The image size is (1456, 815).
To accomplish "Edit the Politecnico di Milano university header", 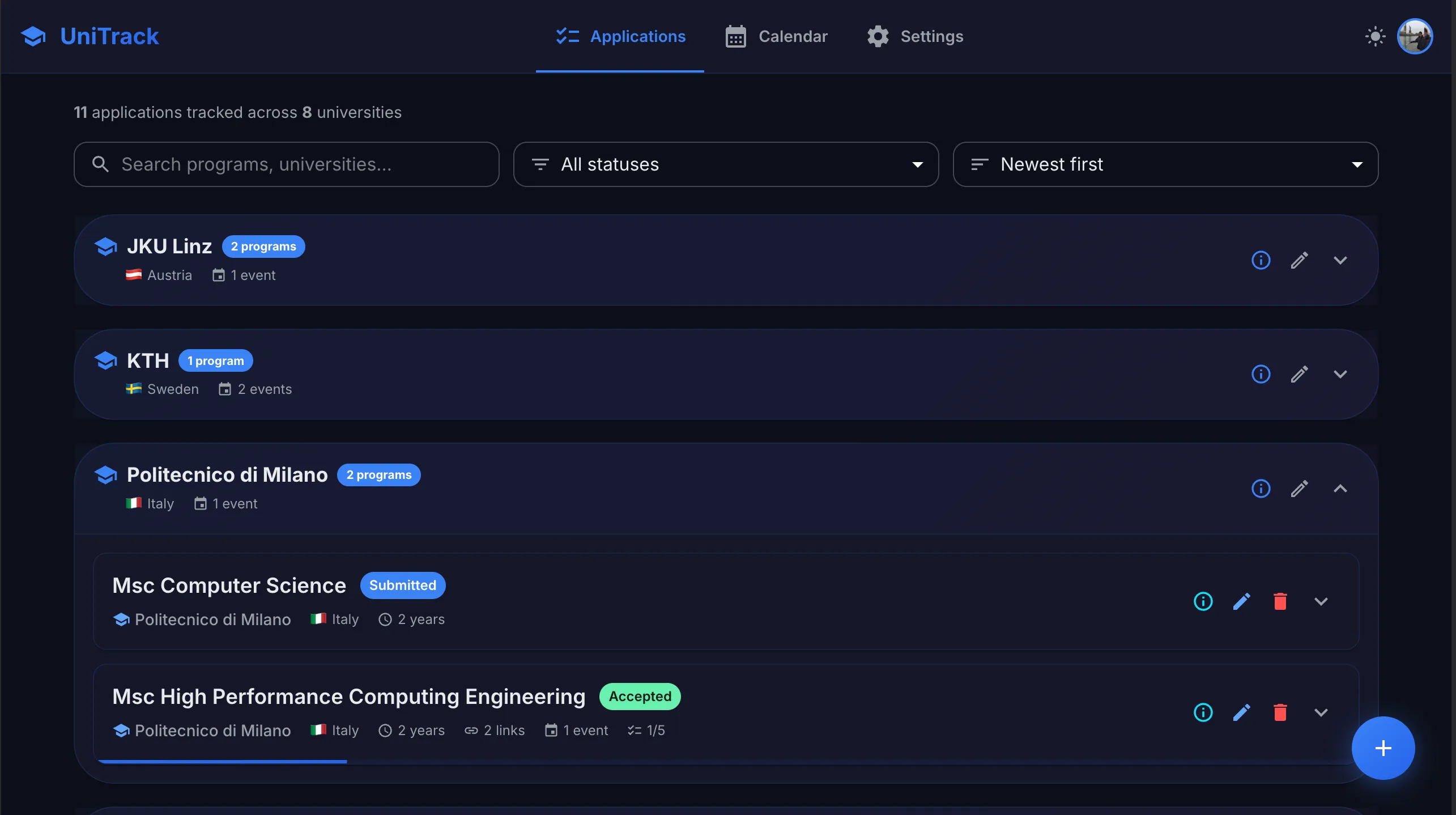I will (x=1299, y=489).
